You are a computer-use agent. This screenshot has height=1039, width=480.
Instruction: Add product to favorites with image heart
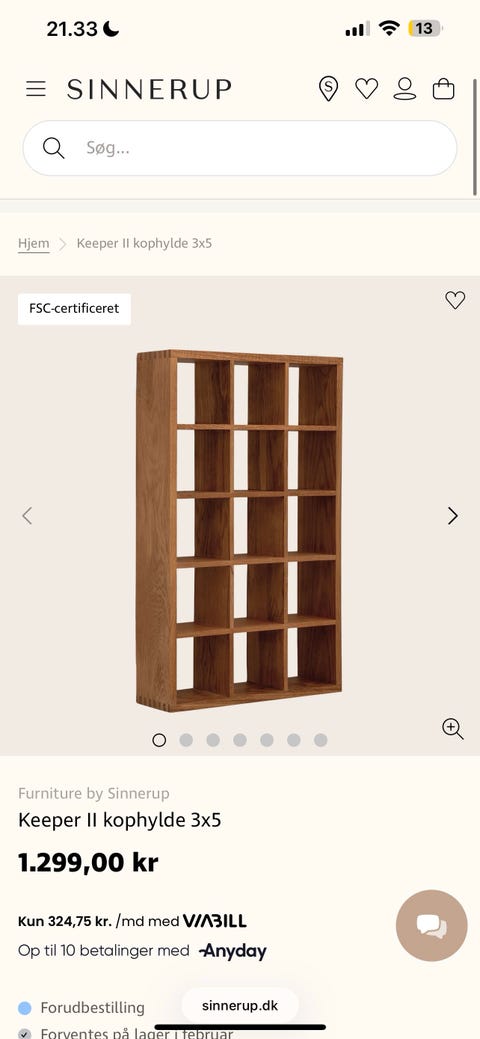point(455,300)
